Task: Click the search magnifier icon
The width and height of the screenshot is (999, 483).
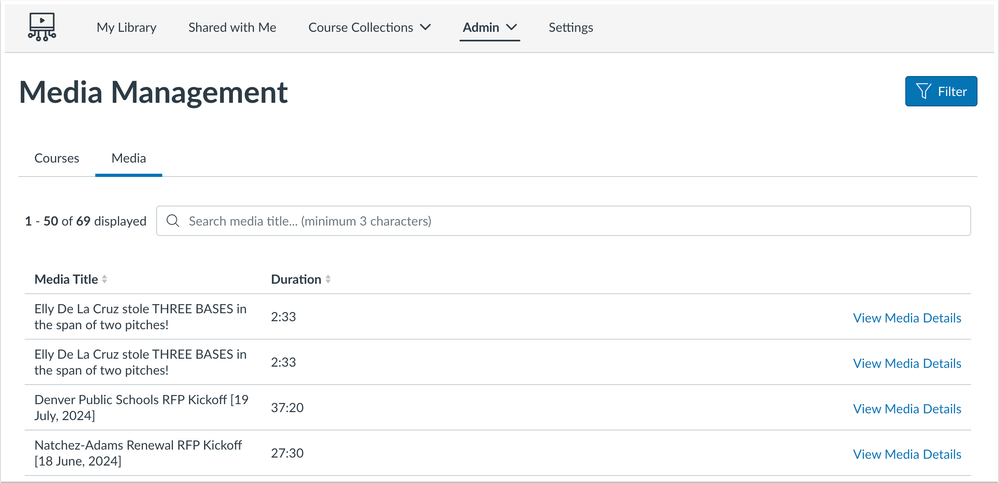Action: [x=174, y=221]
